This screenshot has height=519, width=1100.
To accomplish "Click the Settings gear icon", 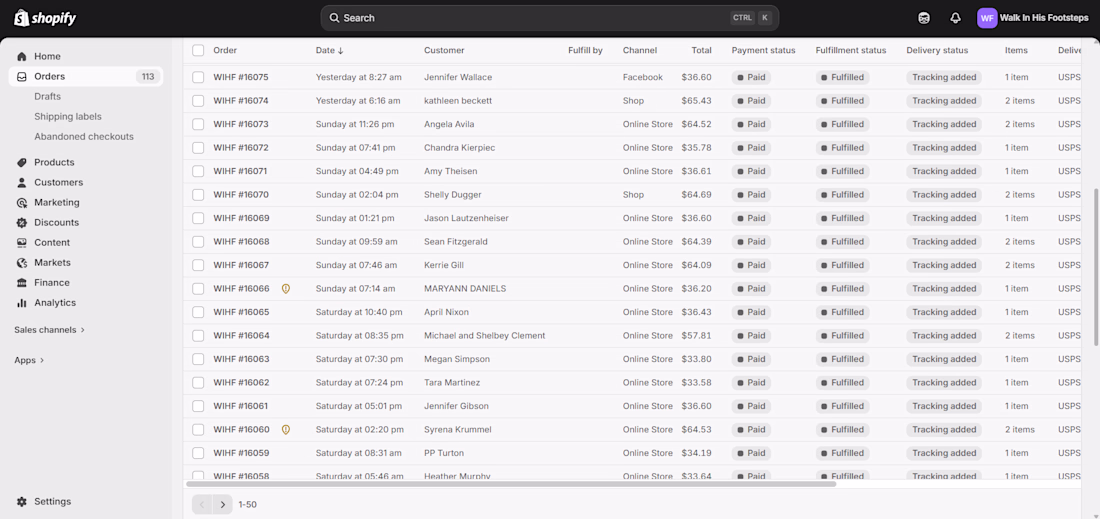I will [22, 501].
